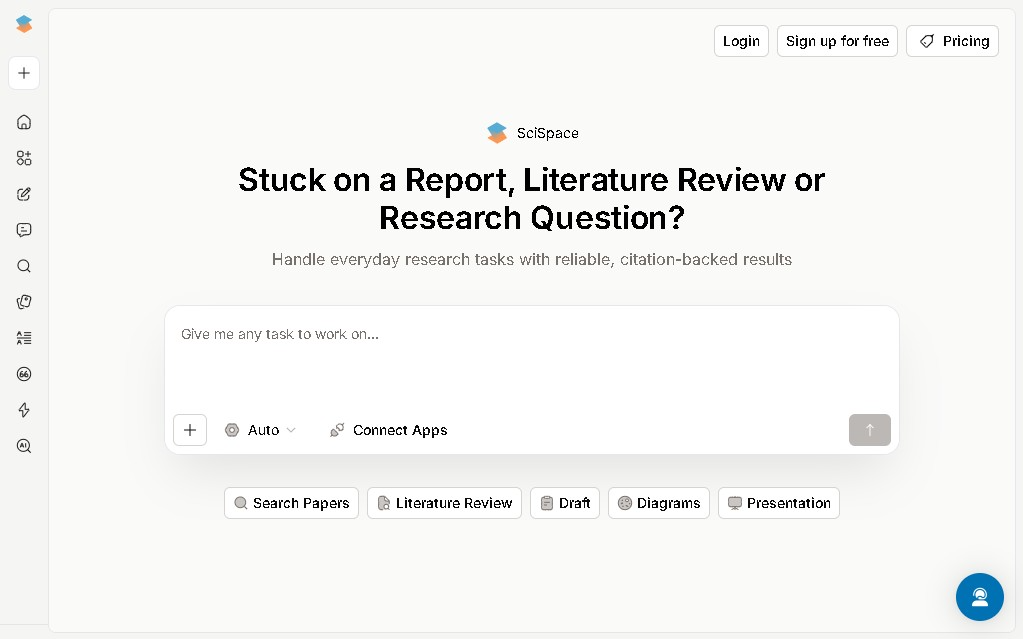Open the apps grid icon in sidebar
1023x639 pixels.
24,158
